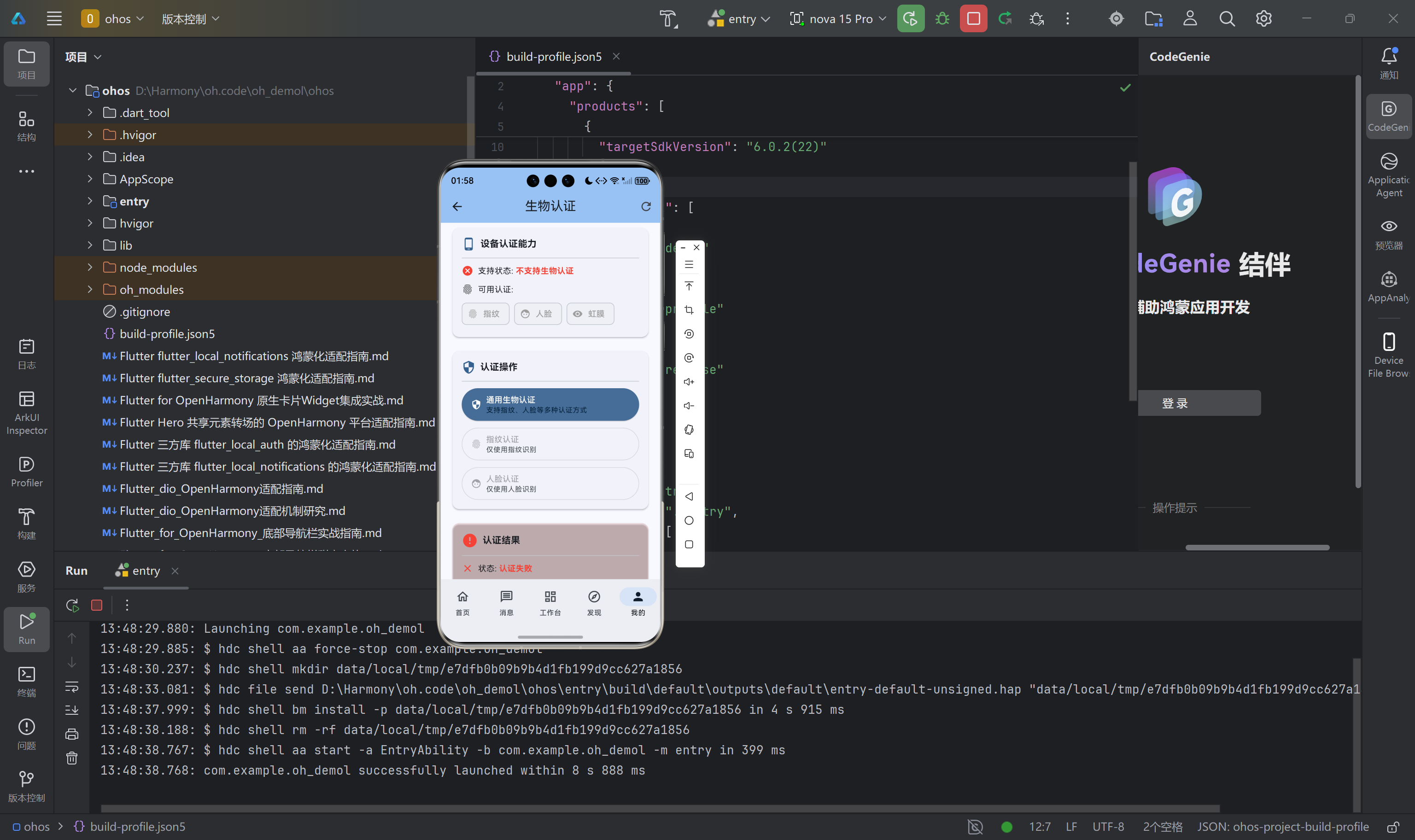Click the Debug bug icon in toolbar

click(x=942, y=19)
